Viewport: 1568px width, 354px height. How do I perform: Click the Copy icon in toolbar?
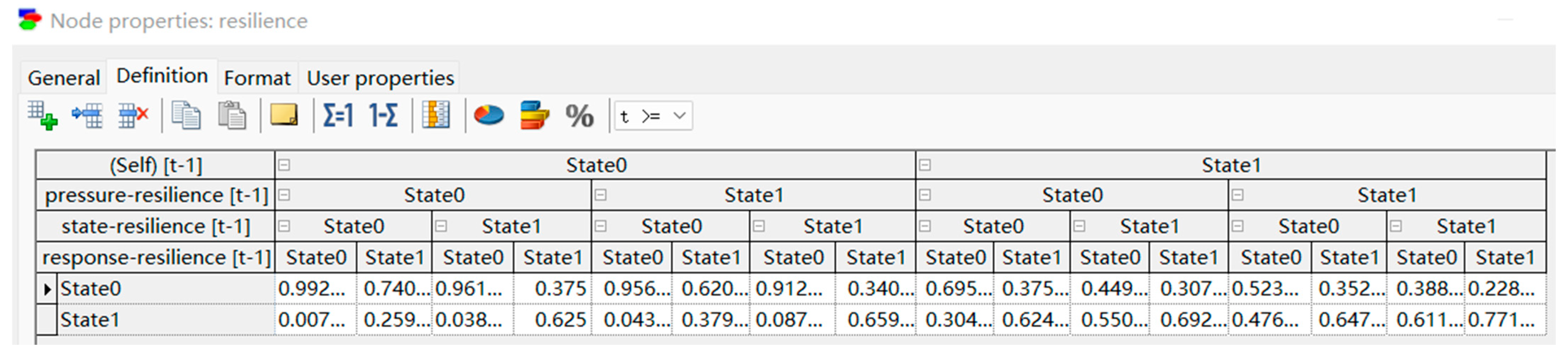pos(186,116)
